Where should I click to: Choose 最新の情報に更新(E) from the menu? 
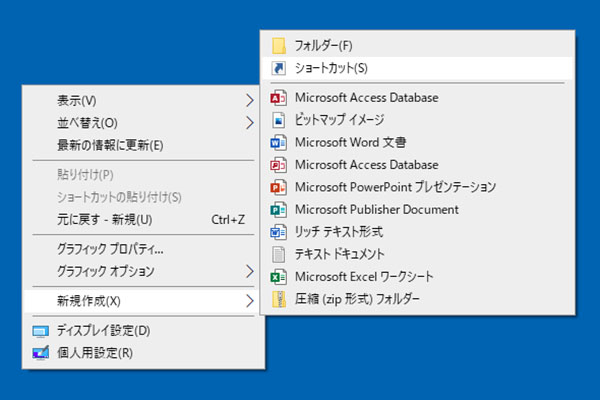[143, 145]
